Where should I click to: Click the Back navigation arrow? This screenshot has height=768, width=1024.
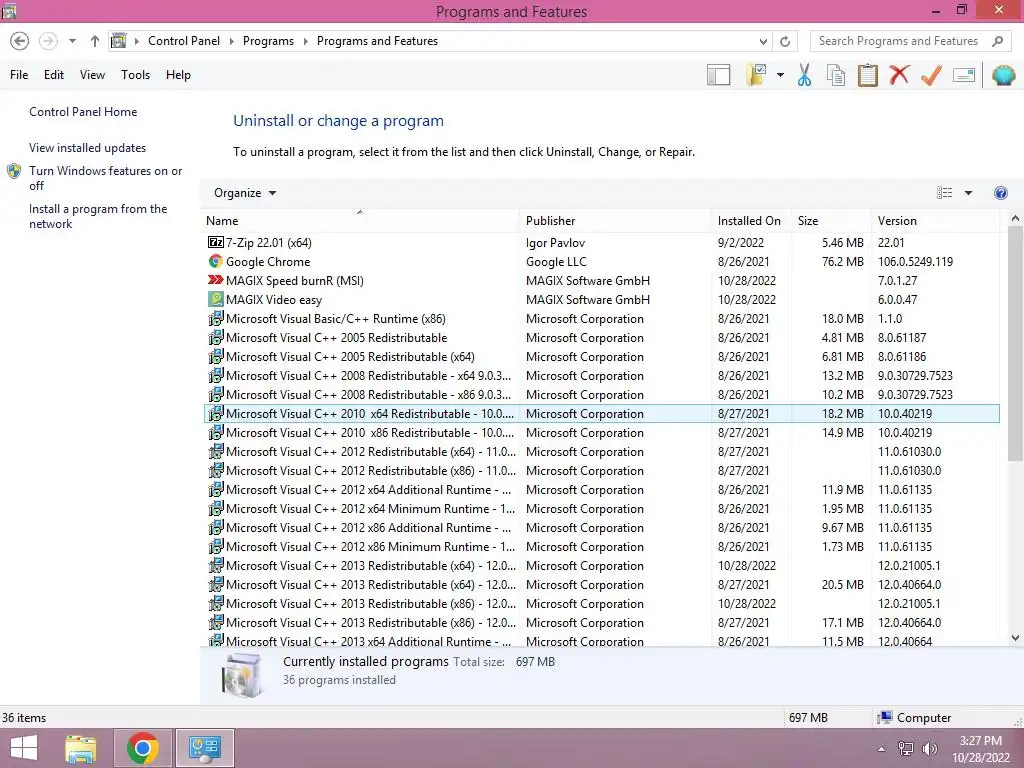(x=20, y=41)
